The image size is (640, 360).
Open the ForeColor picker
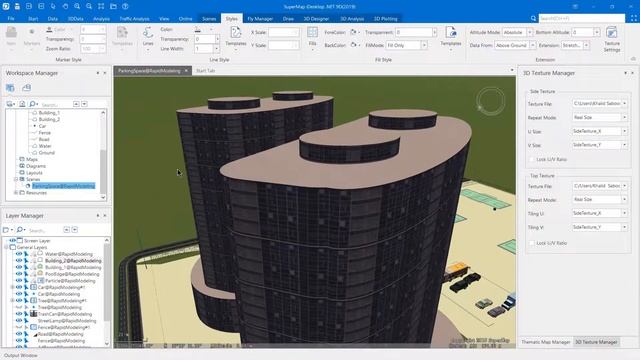pyautogui.click(x=355, y=32)
